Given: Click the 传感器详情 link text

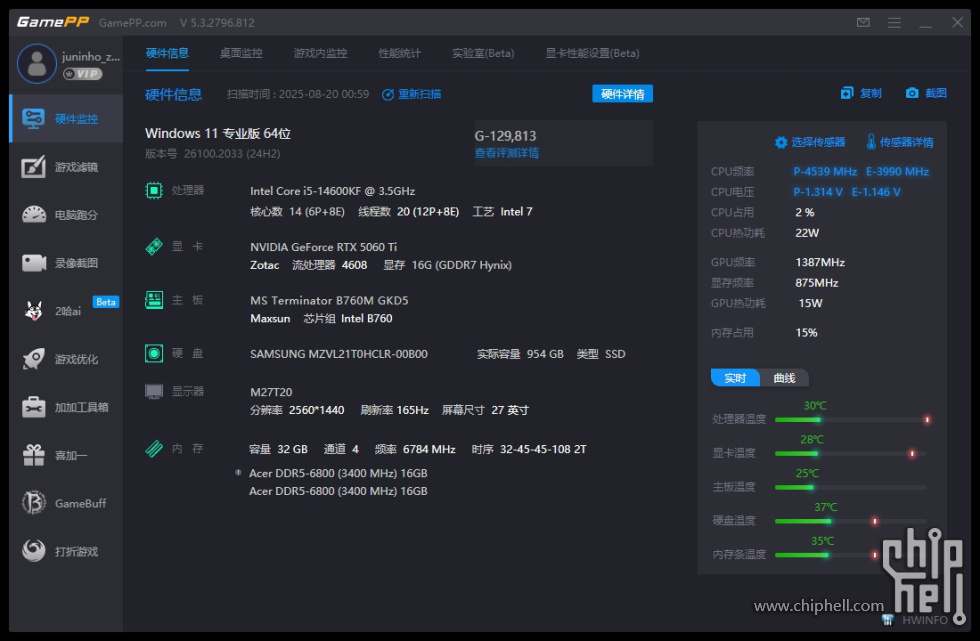Looking at the screenshot, I should (907, 142).
